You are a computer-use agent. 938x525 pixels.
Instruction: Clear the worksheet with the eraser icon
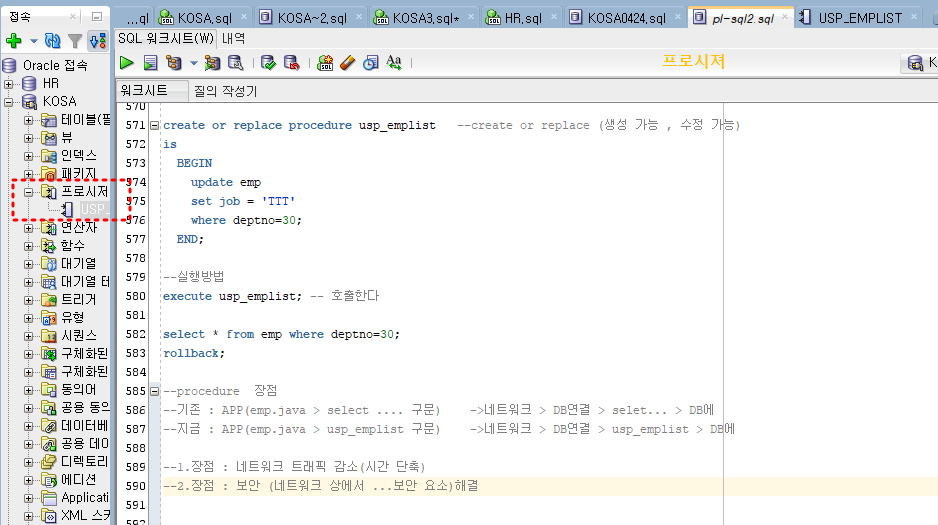pyautogui.click(x=348, y=63)
